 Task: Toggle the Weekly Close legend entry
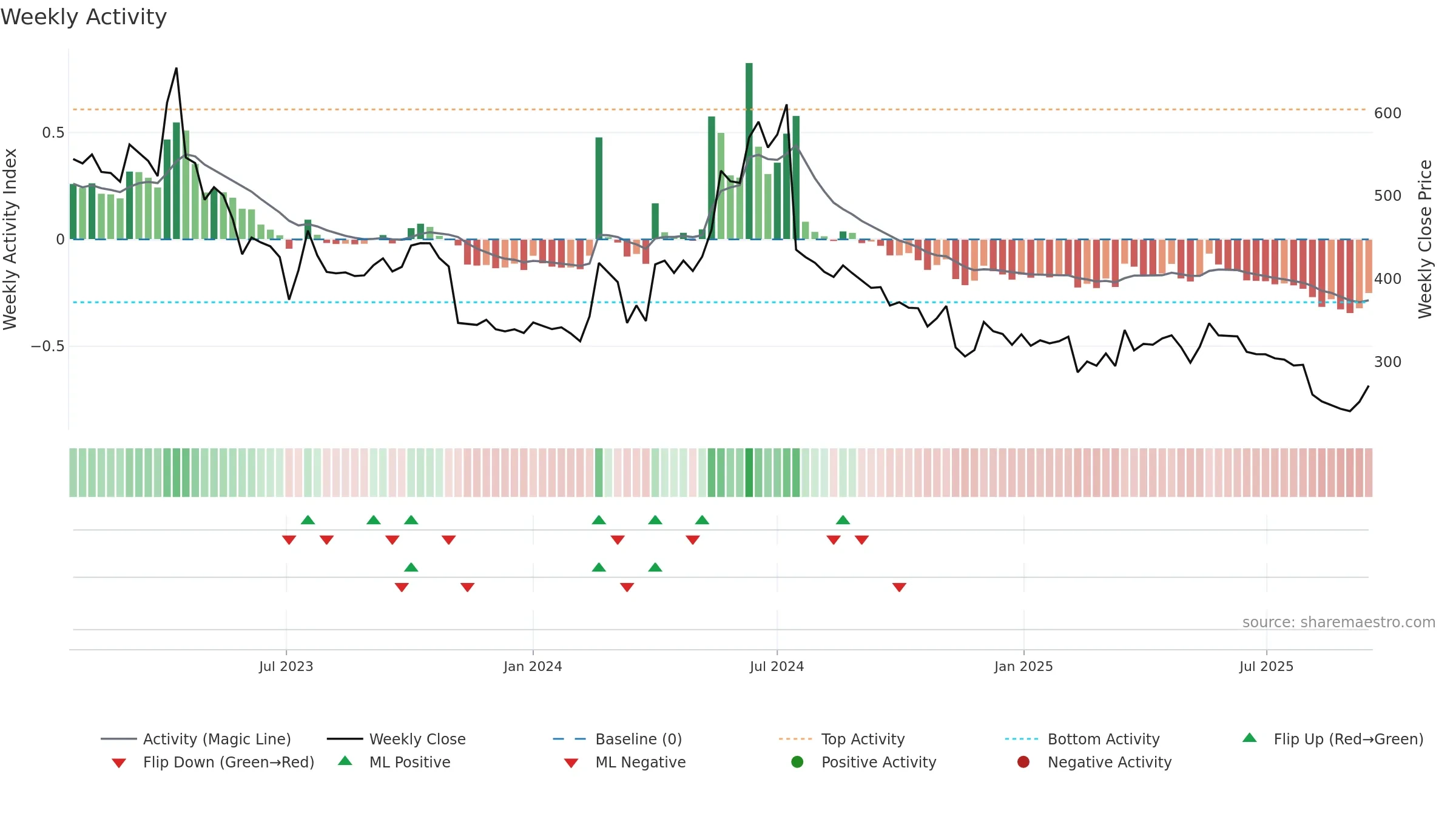coord(396,739)
